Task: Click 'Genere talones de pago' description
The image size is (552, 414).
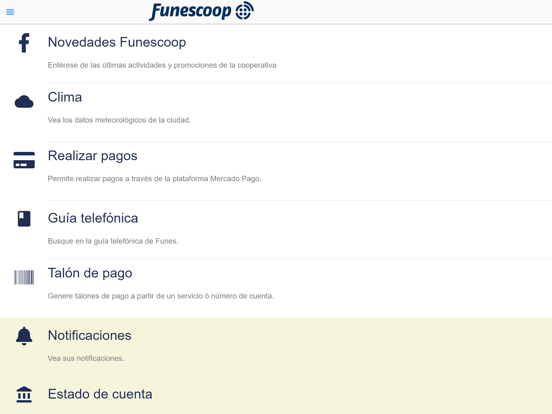Action: coord(161,296)
